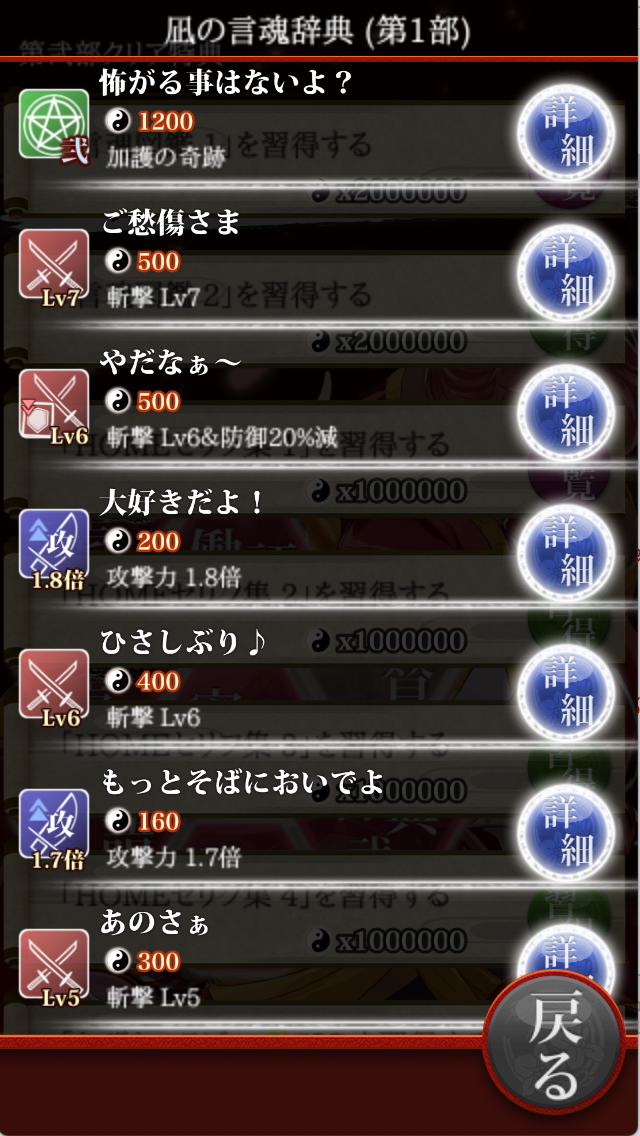The width and height of the screenshot is (640, 1136).
Task: Tap the 凪の言魂辞典 (第1部) header title
Action: pos(317,30)
